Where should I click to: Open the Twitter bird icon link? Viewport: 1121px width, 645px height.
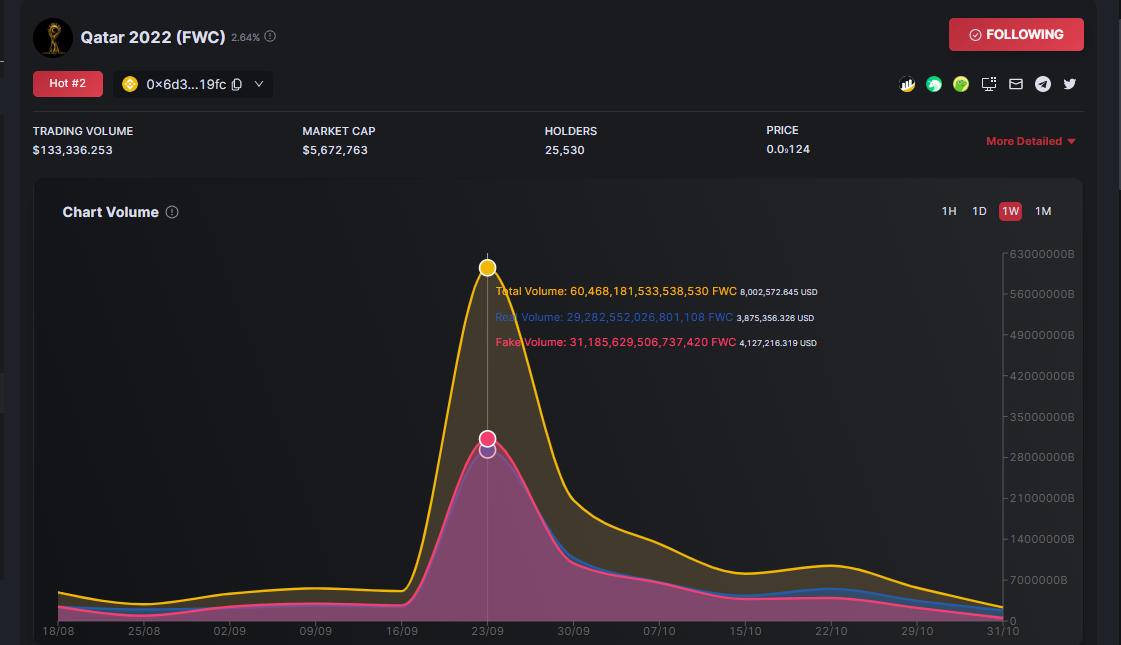[x=1070, y=84]
